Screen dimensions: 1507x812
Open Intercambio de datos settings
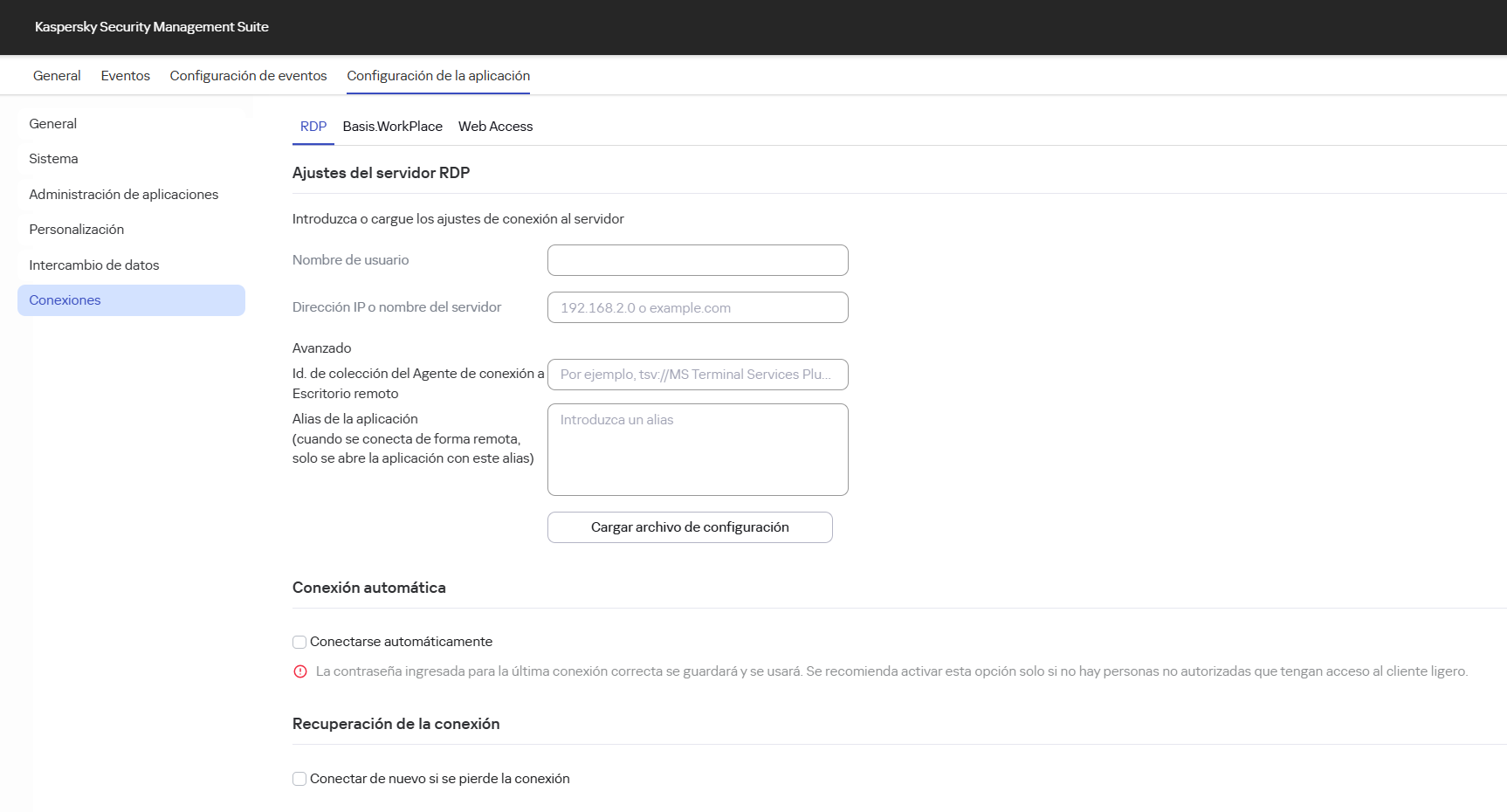pyautogui.click(x=93, y=265)
